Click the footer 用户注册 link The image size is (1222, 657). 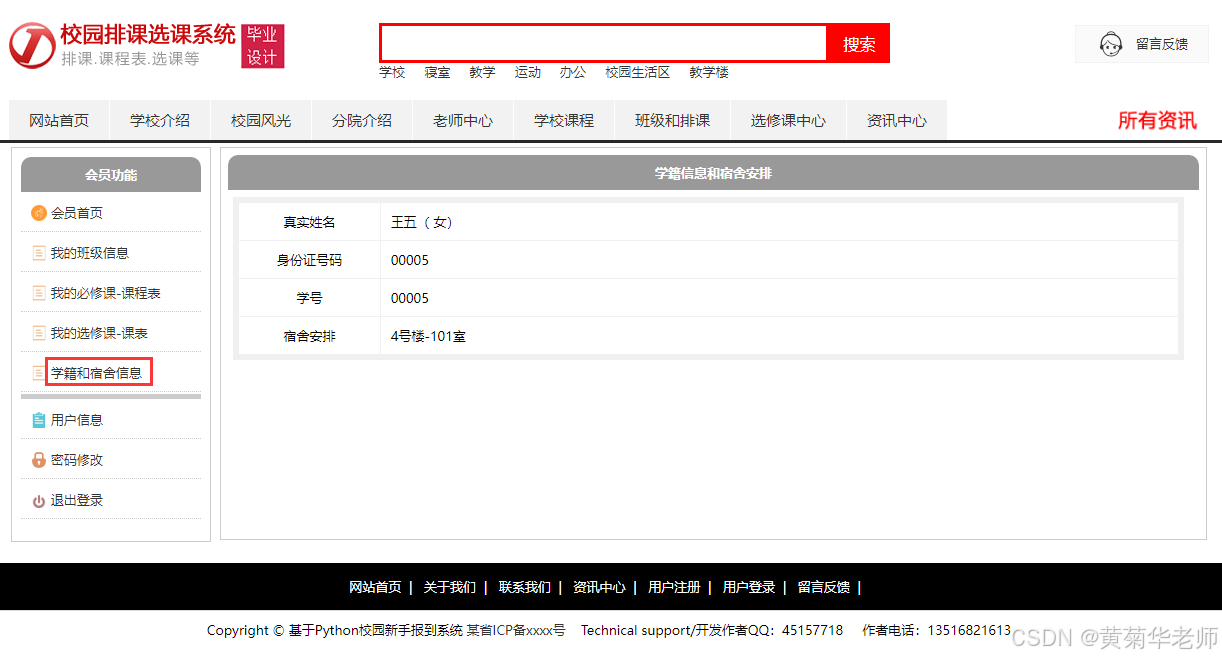pyautogui.click(x=674, y=587)
